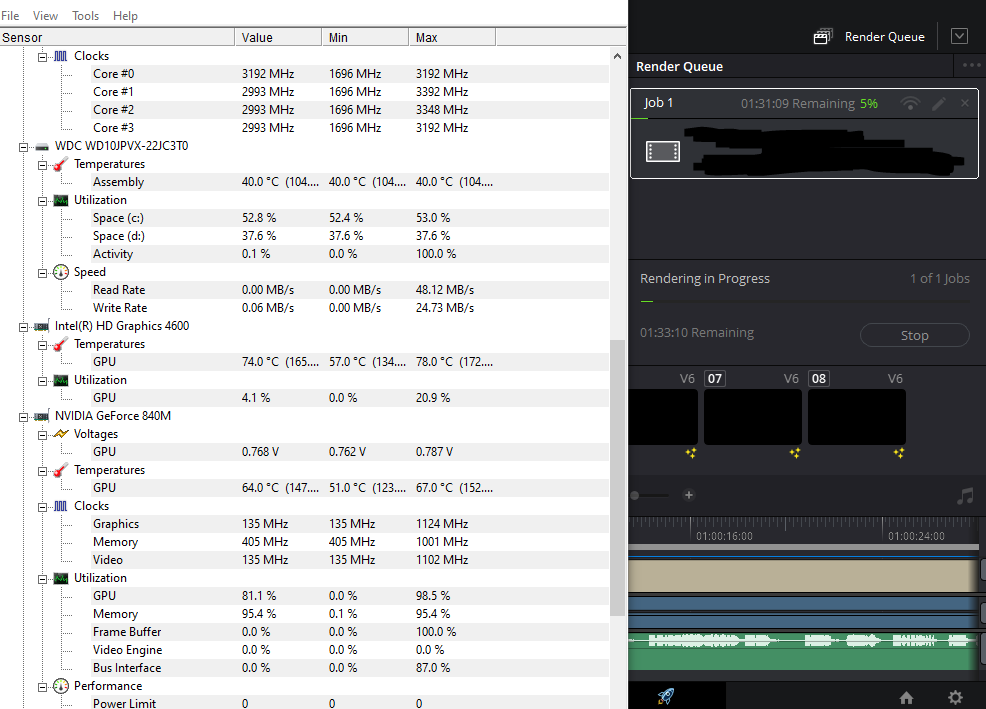This screenshot has width=986, height=709.
Task: Remove Job 1 with the X icon
Action: pyautogui.click(x=965, y=103)
